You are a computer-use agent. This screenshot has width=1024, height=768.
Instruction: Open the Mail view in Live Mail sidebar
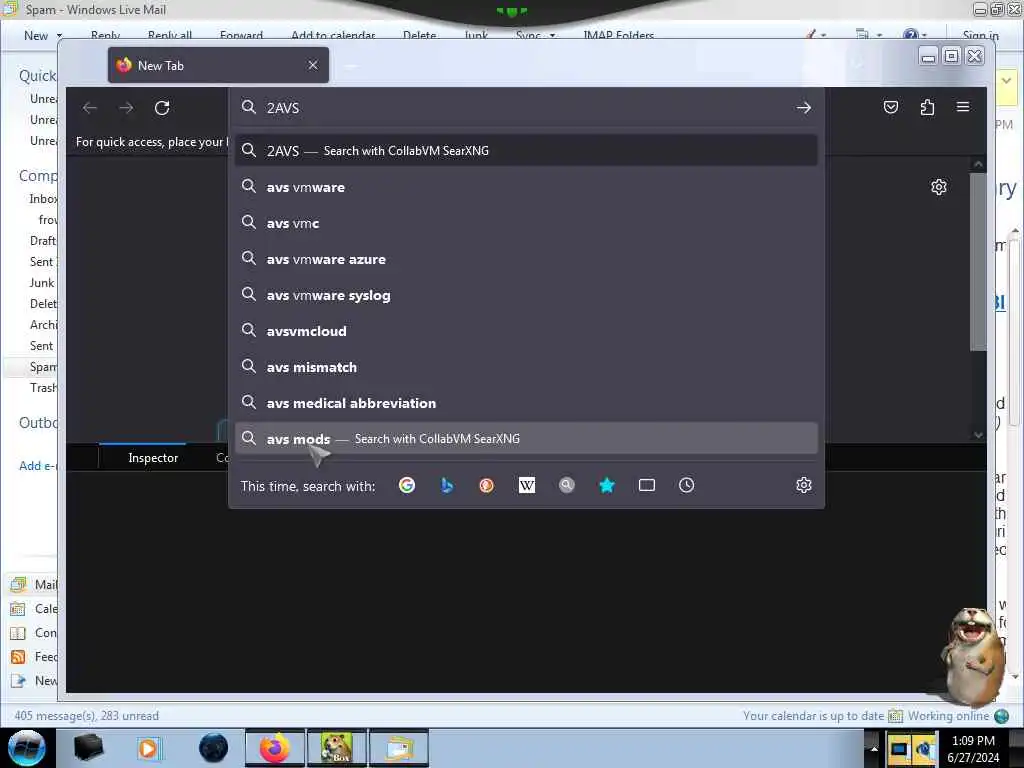point(34,584)
